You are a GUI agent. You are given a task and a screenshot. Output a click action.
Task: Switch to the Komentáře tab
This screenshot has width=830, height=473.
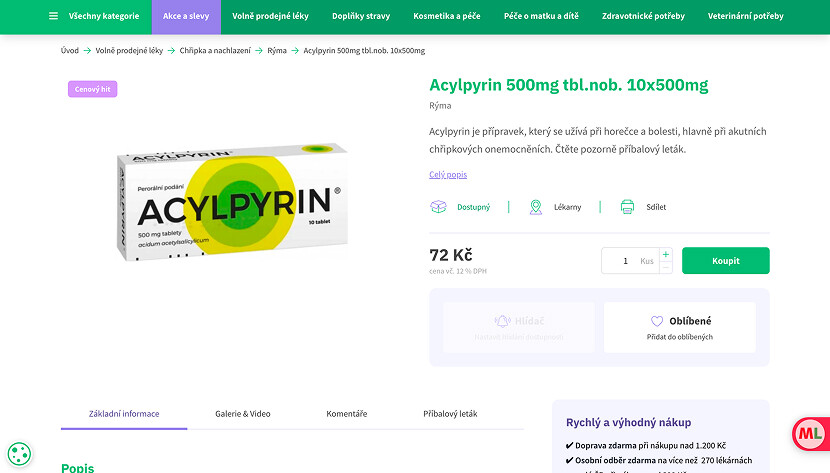click(x=346, y=413)
